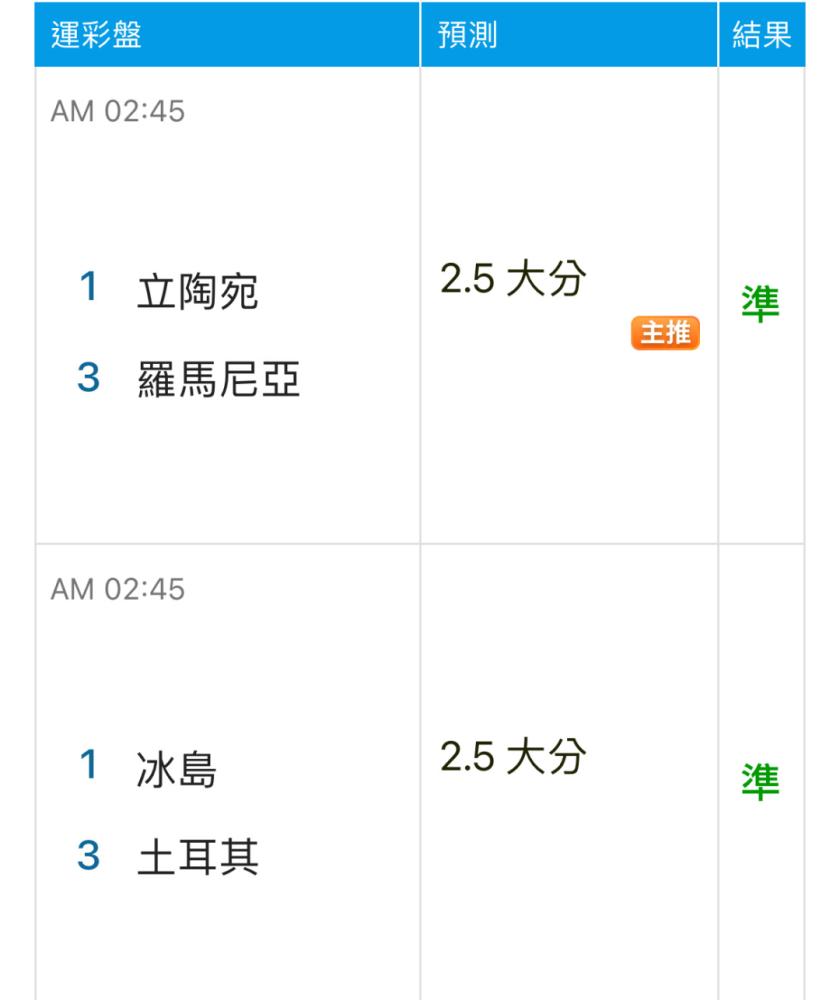Select the 結果 column header
Screen dimensions: 840x1000
point(762,34)
